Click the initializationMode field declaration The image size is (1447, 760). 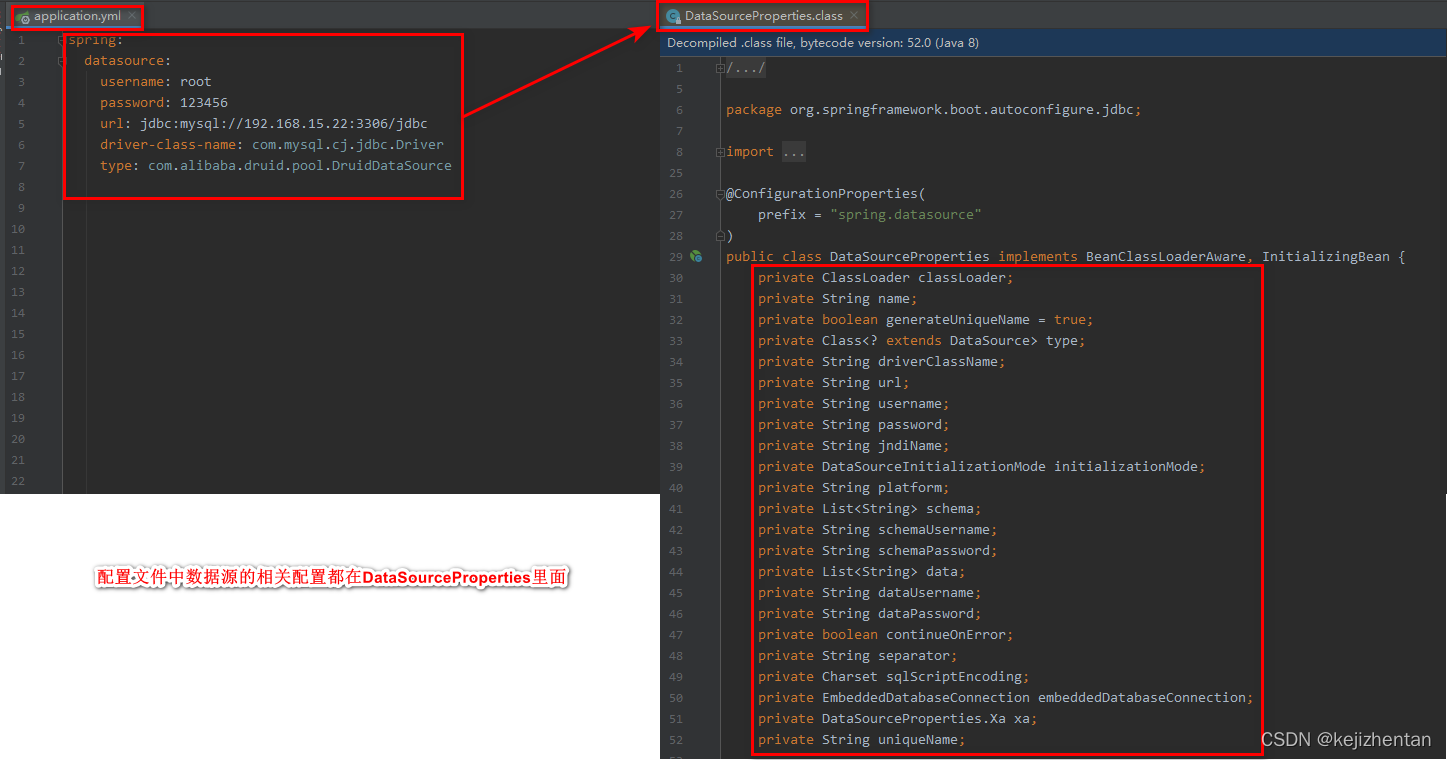point(981,467)
